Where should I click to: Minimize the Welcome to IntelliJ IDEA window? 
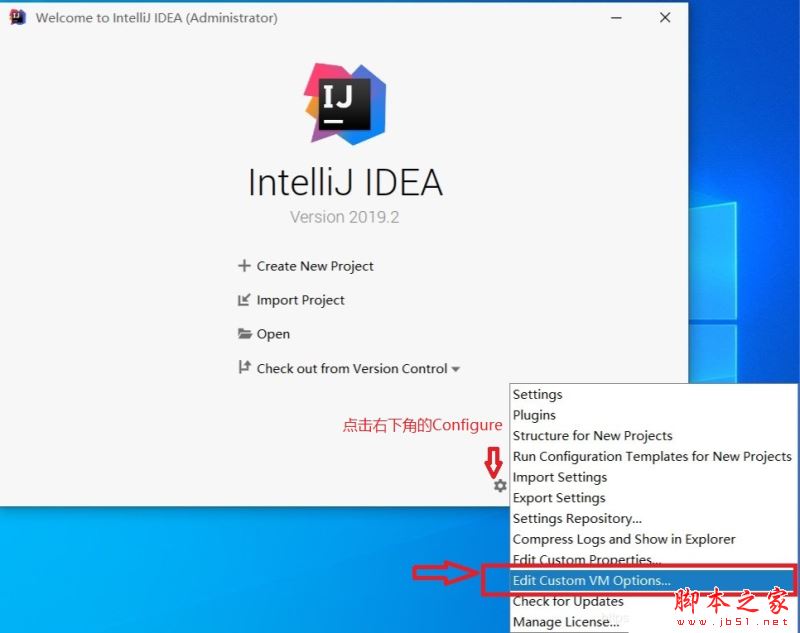point(616,18)
